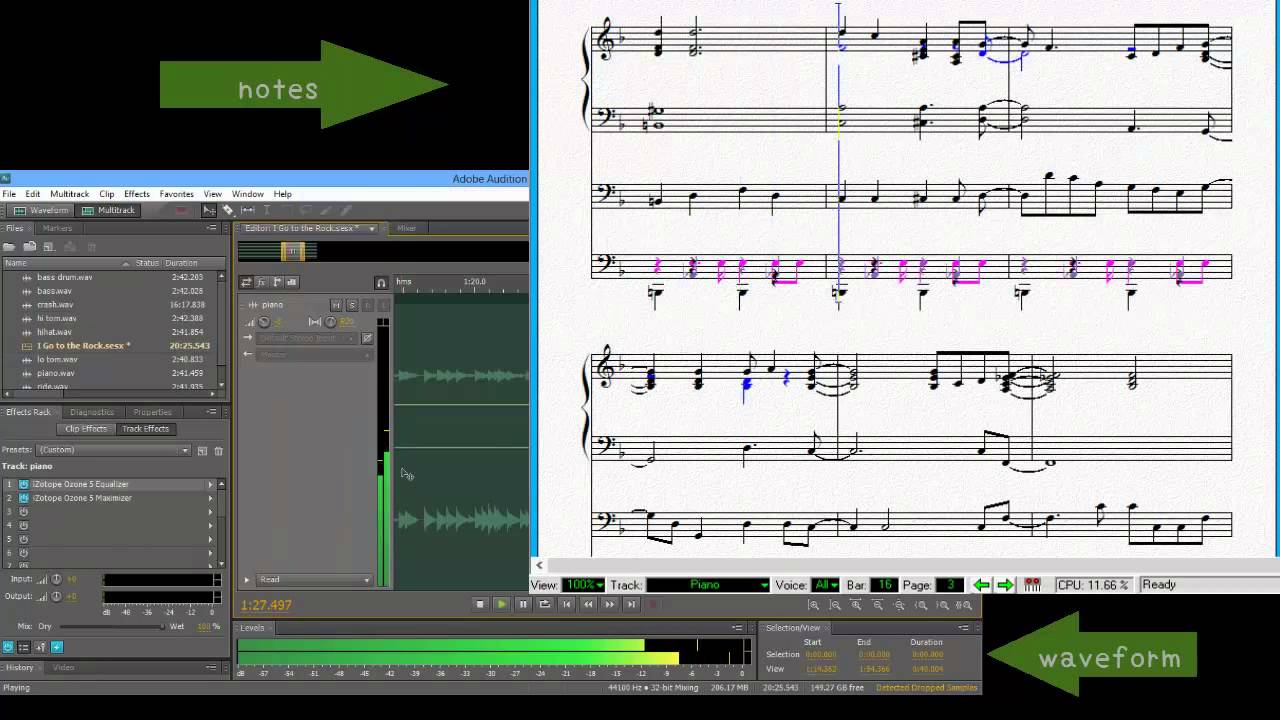Select the Clip Effects button
This screenshot has height=720, width=1280.
click(x=86, y=429)
